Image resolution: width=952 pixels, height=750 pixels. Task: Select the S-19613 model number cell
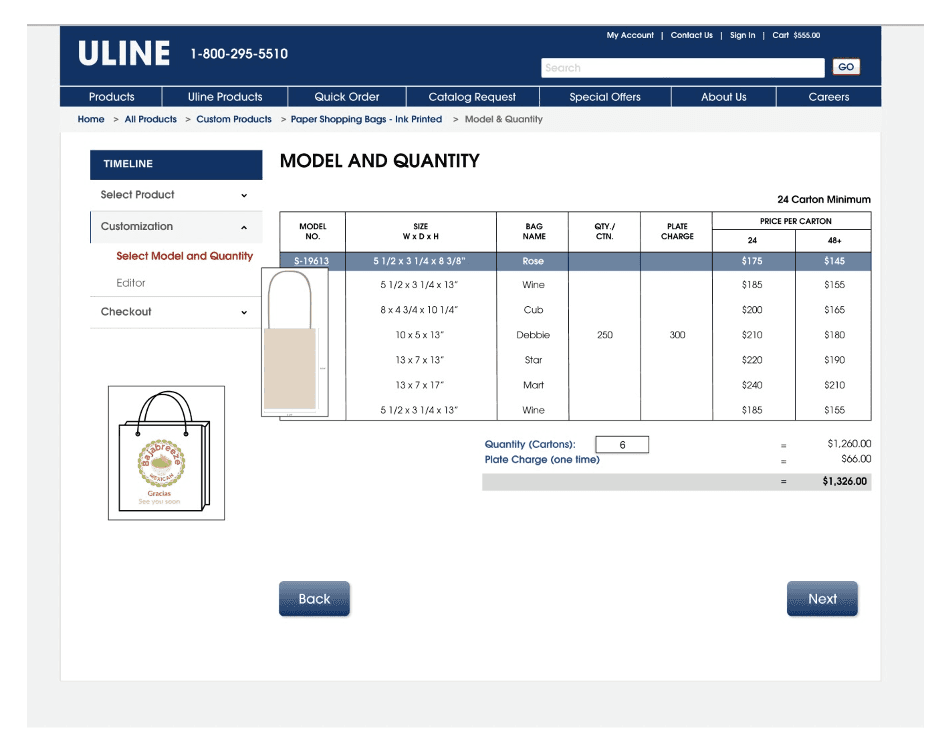point(311,261)
